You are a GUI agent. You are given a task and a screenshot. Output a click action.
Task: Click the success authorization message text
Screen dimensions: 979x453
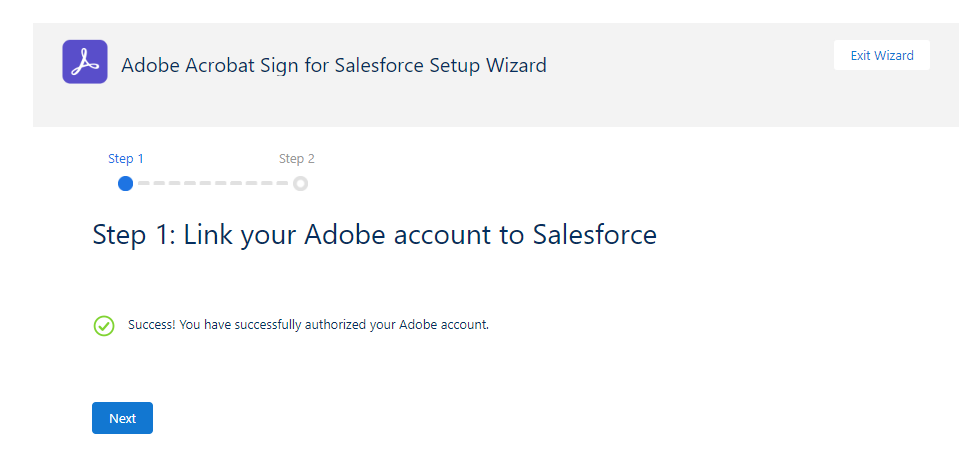click(x=308, y=325)
